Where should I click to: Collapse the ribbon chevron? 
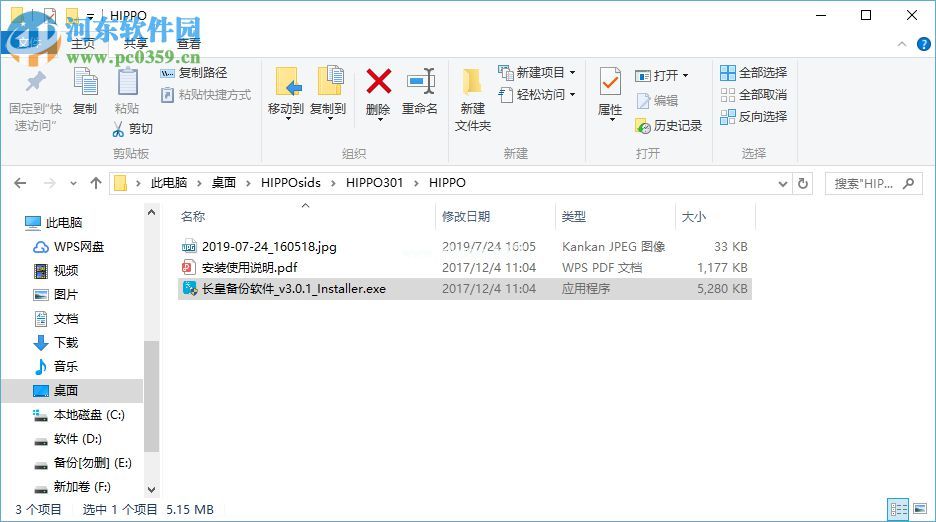coord(902,44)
